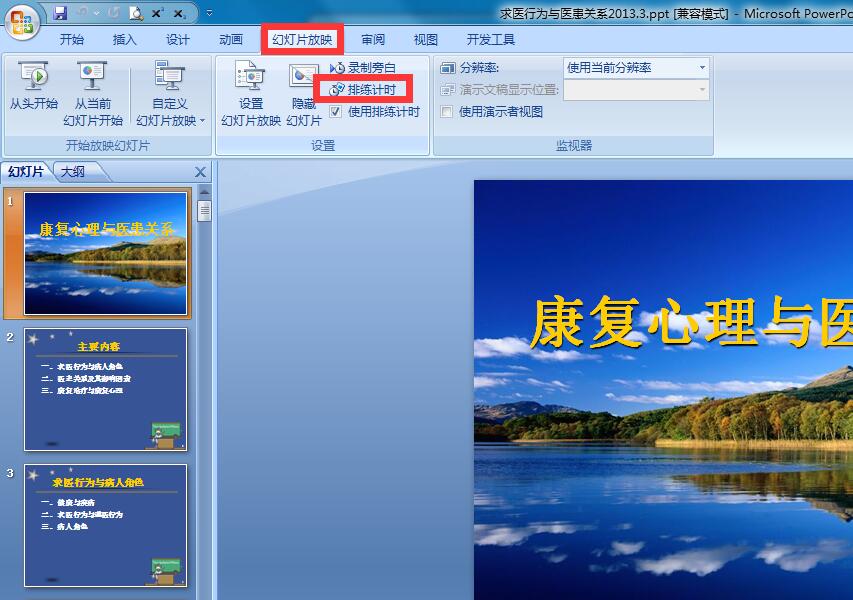Switch to the 大纲 outline tab

[x=73, y=172]
